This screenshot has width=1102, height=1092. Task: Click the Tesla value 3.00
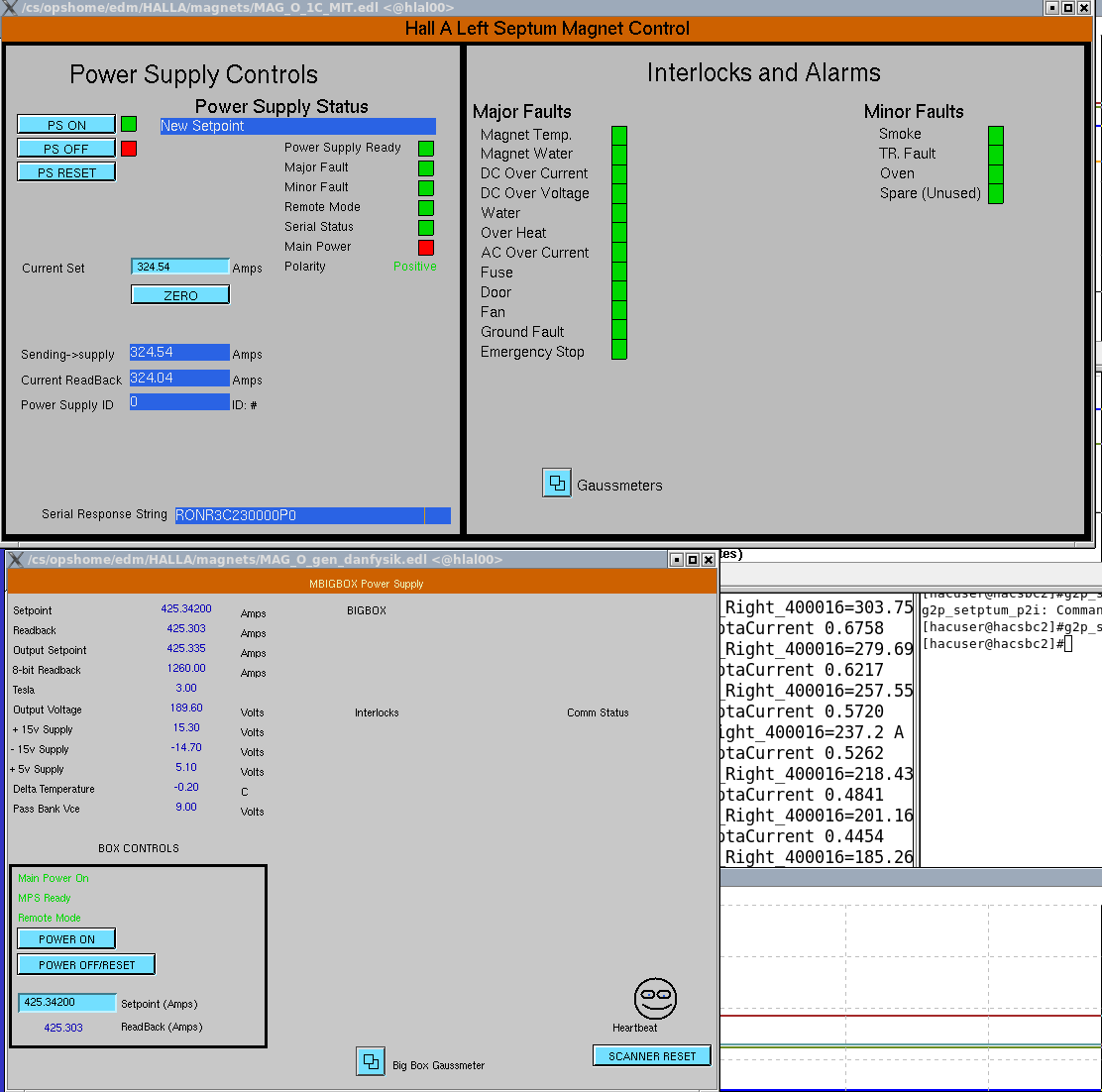(x=186, y=688)
